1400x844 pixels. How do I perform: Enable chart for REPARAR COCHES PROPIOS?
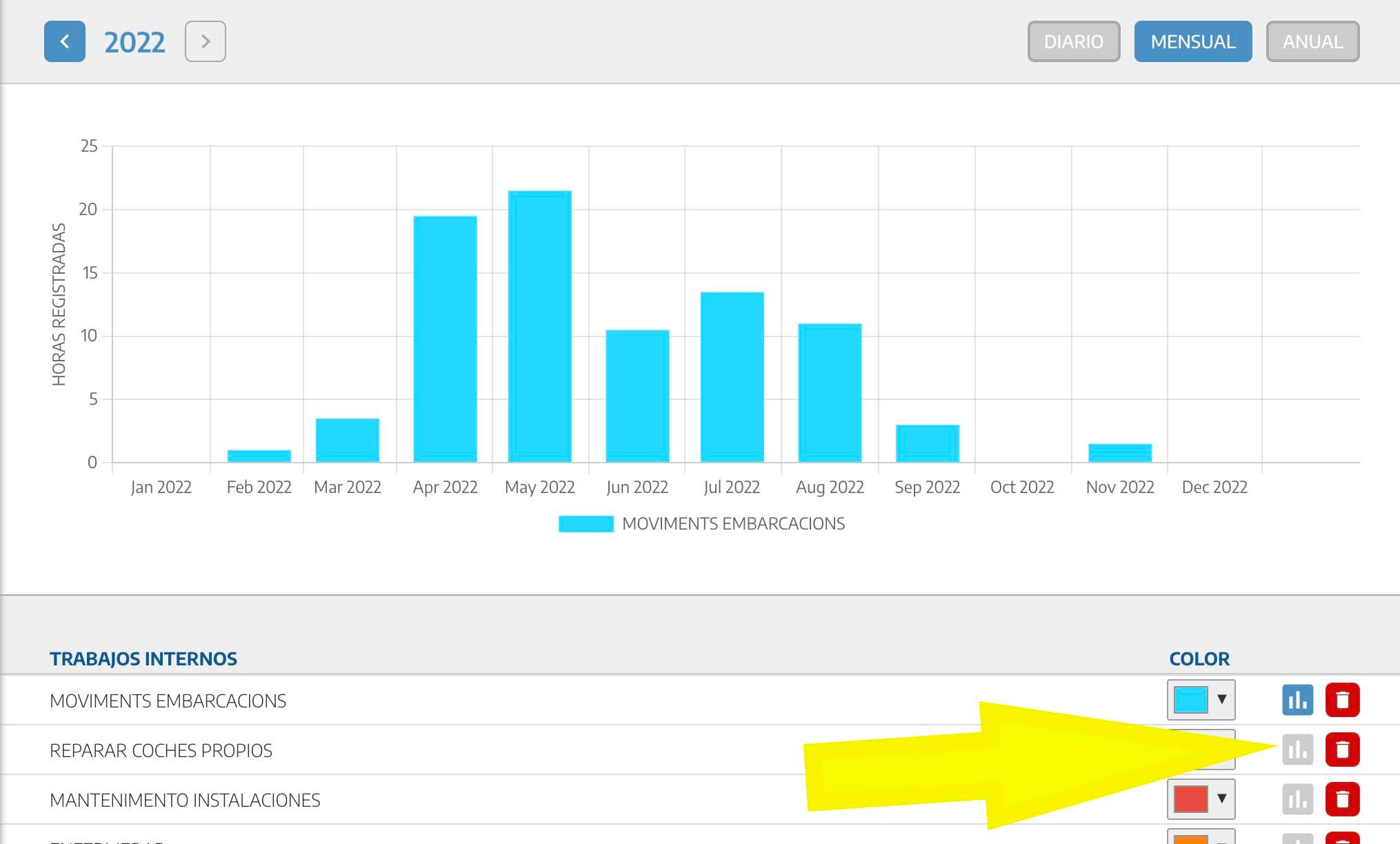(x=1297, y=750)
